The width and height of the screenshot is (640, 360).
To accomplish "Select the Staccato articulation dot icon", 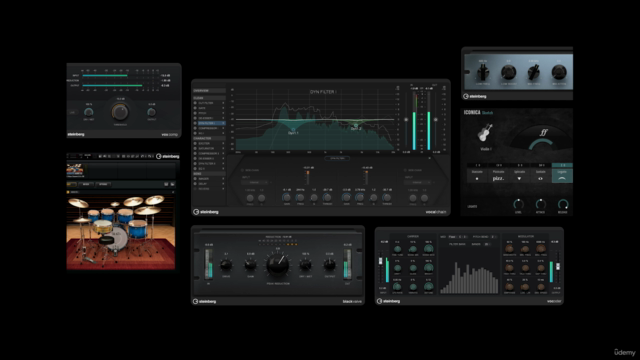I will pyautogui.click(x=477, y=178).
